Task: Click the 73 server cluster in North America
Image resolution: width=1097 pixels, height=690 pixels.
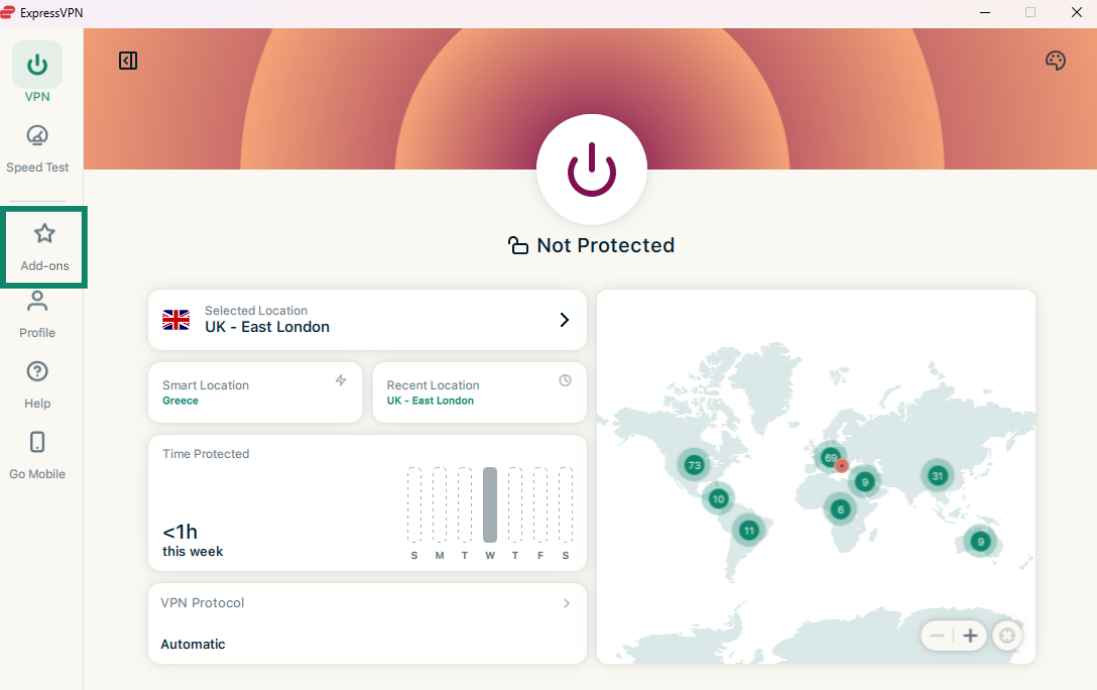Action: pos(694,465)
